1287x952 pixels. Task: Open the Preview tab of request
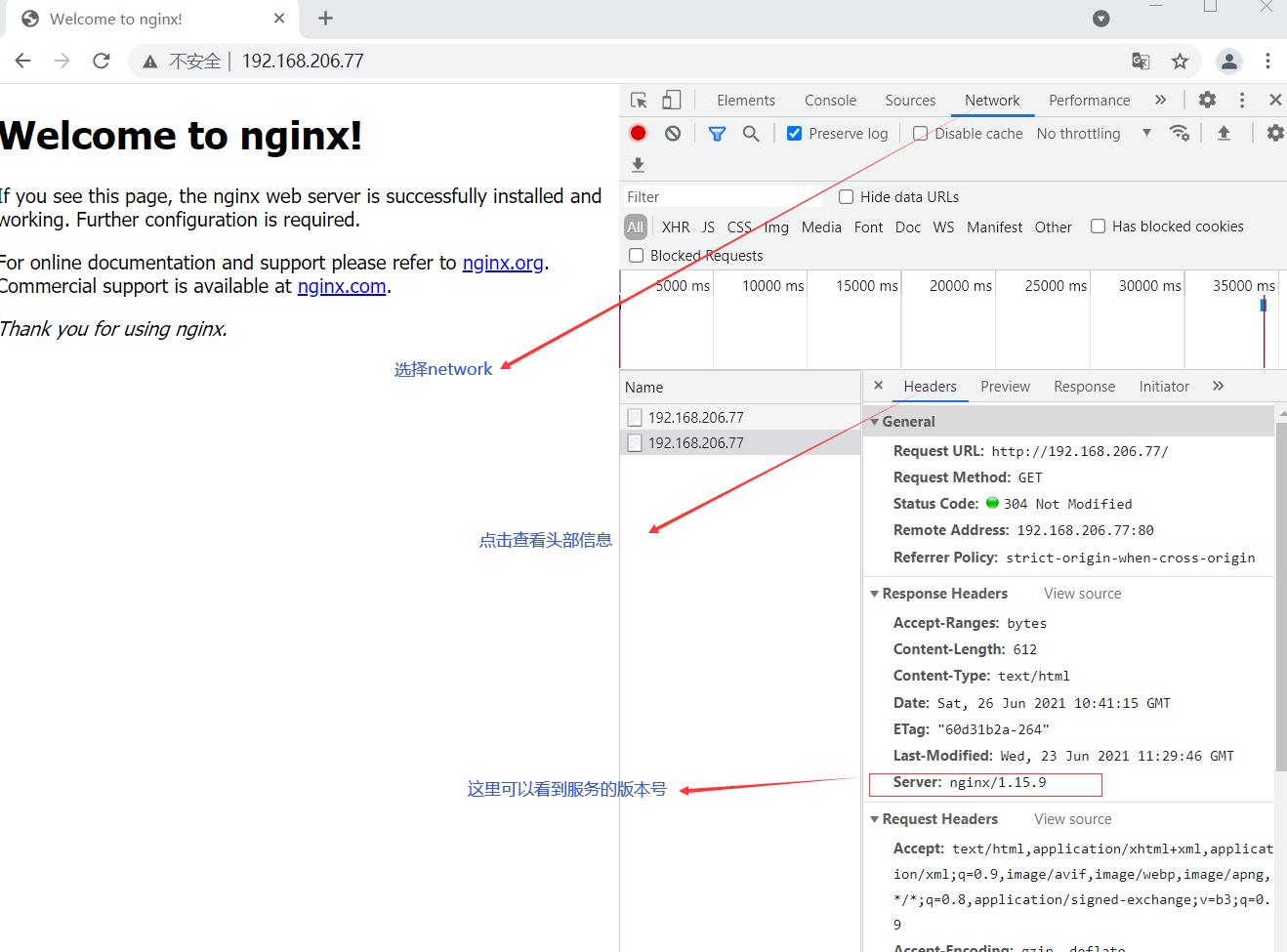[x=1005, y=387]
